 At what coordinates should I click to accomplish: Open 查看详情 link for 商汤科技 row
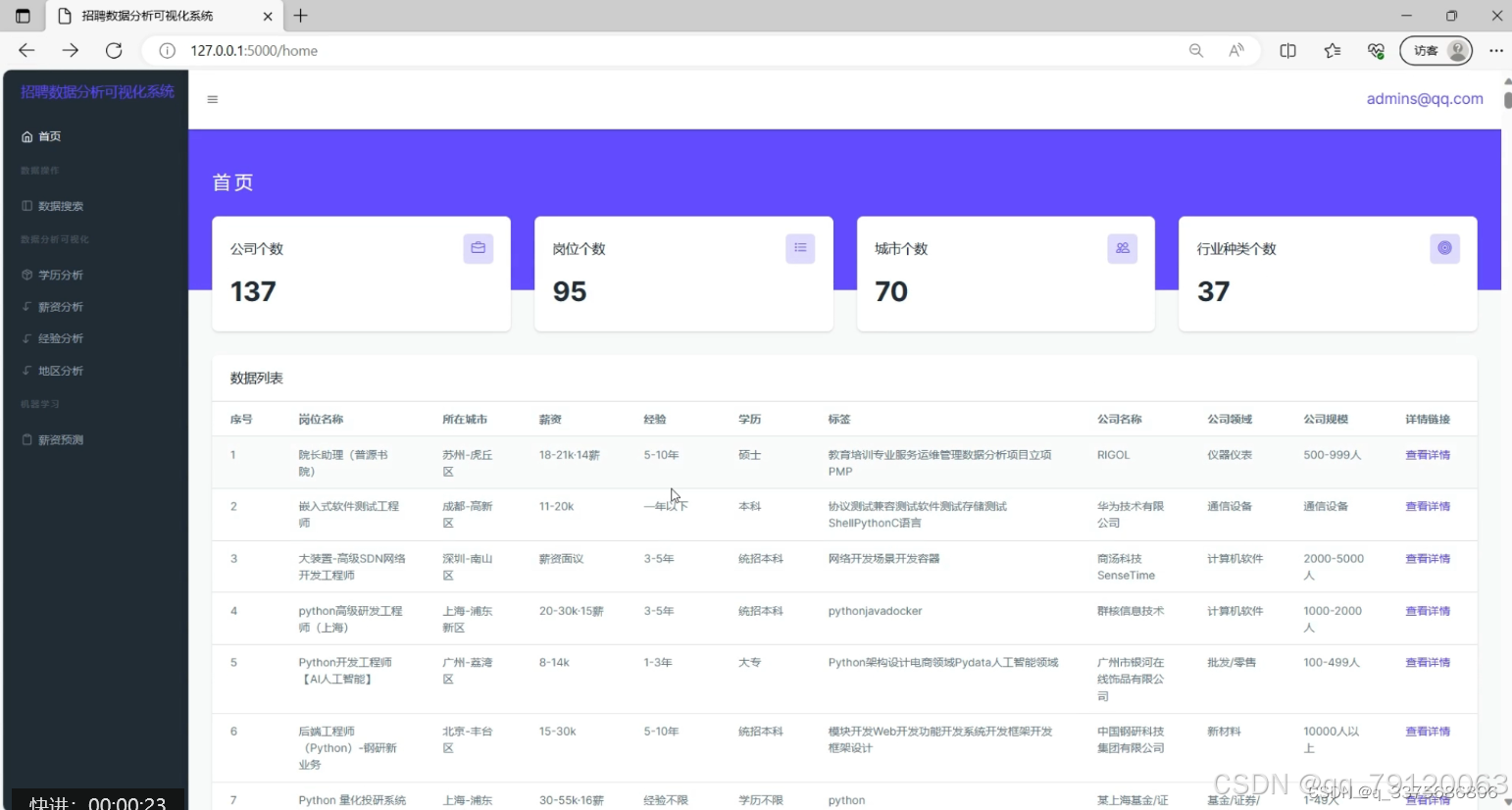(1428, 558)
